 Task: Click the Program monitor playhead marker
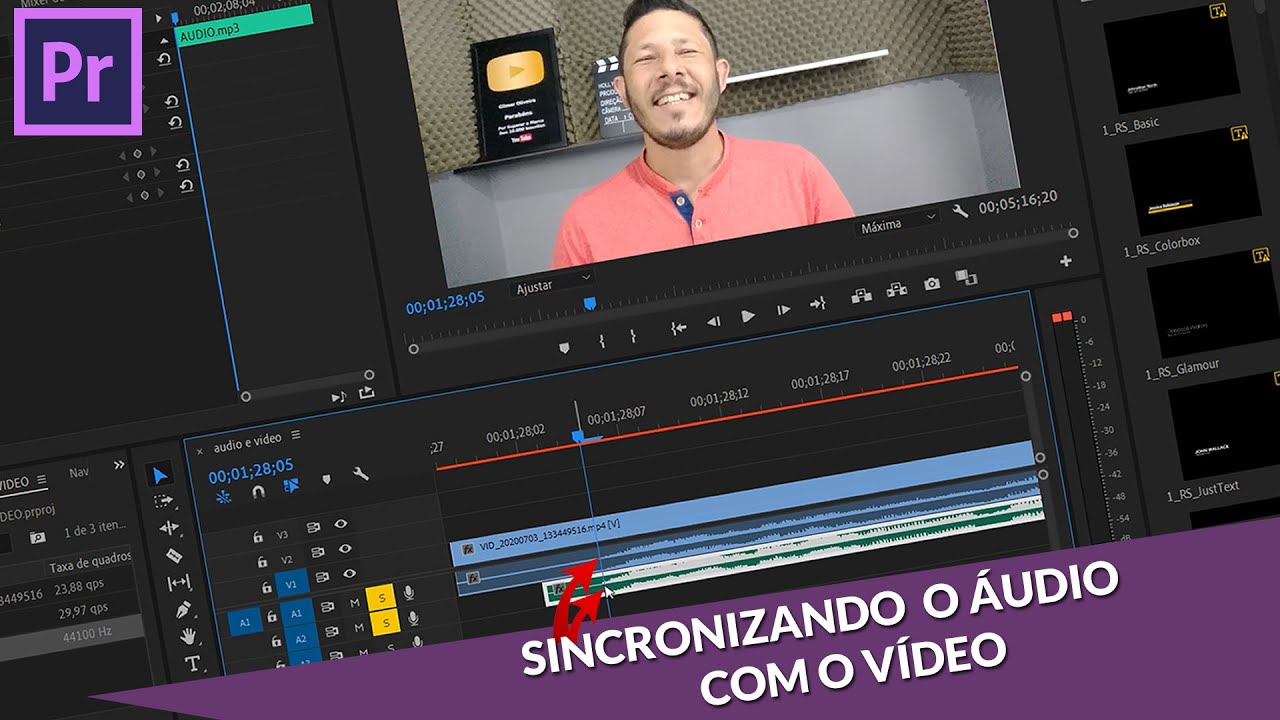coord(590,303)
